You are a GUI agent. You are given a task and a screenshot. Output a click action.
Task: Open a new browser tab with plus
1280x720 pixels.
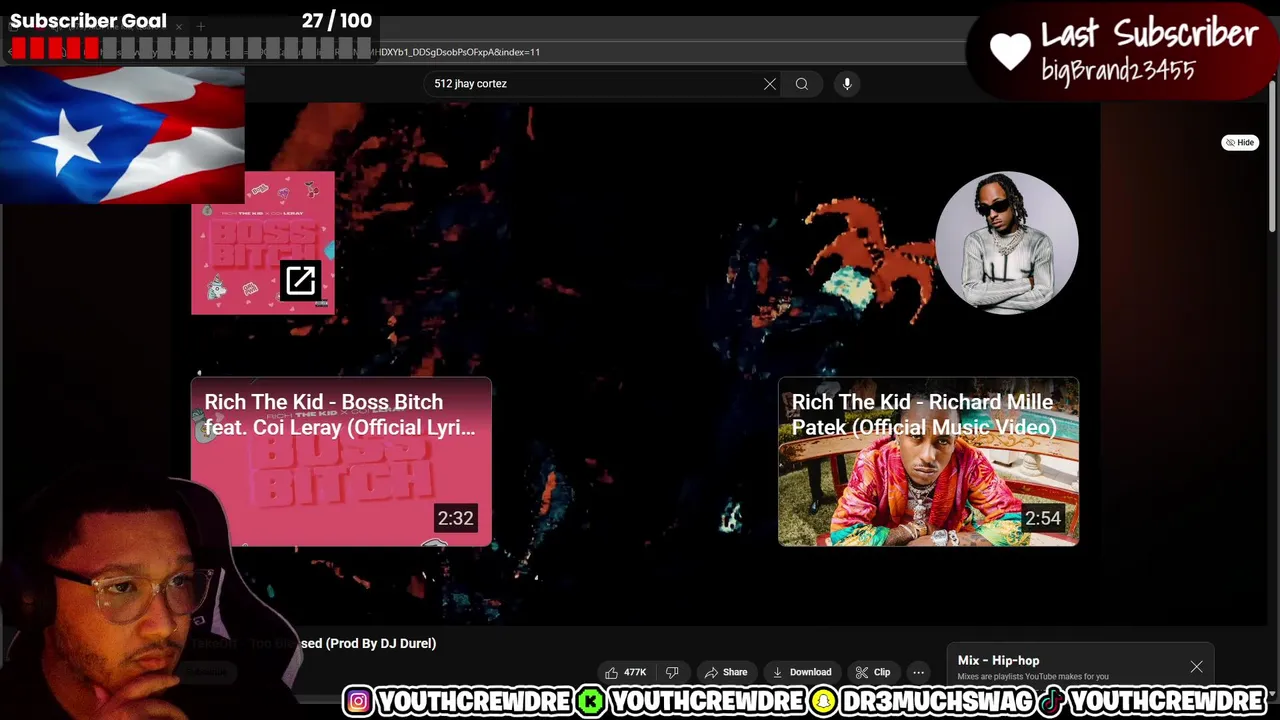200,26
